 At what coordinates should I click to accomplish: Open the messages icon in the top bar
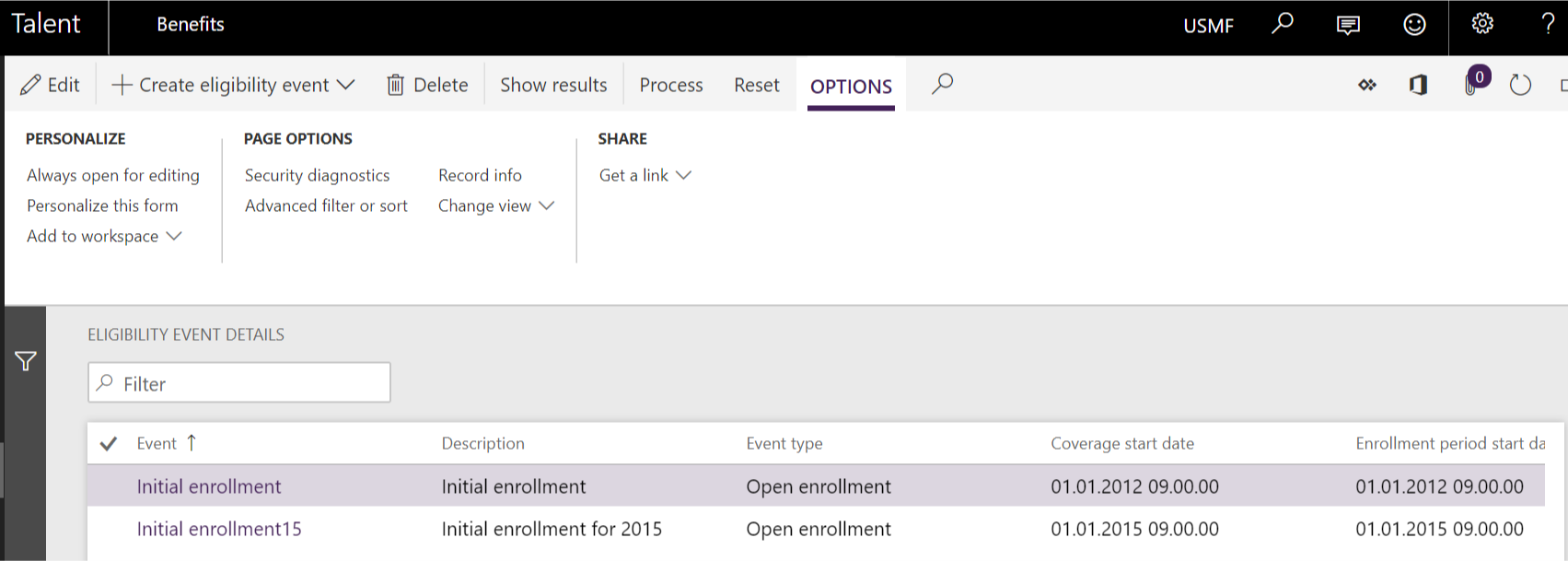point(1348,25)
